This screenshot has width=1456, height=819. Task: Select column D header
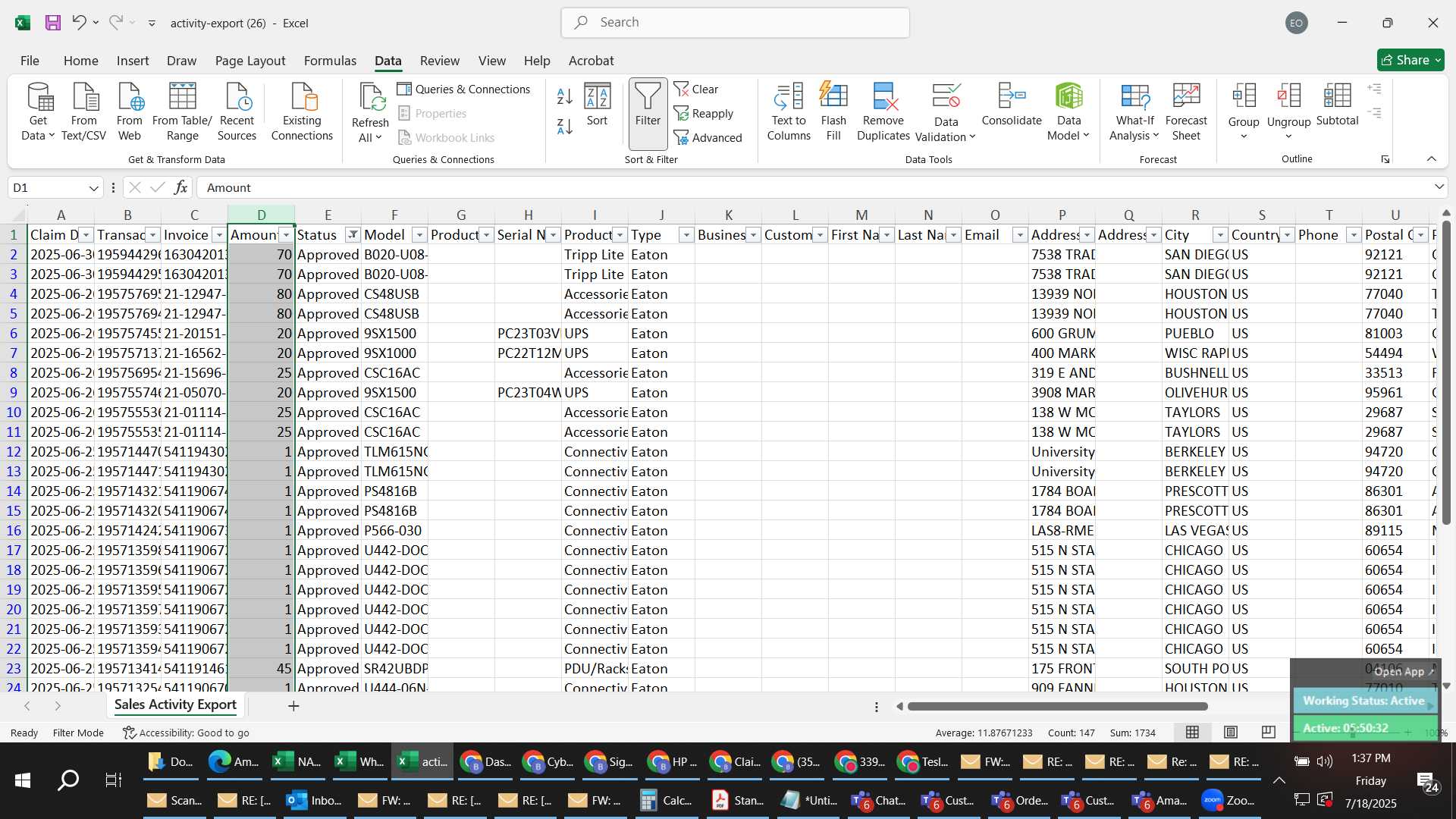coord(261,215)
